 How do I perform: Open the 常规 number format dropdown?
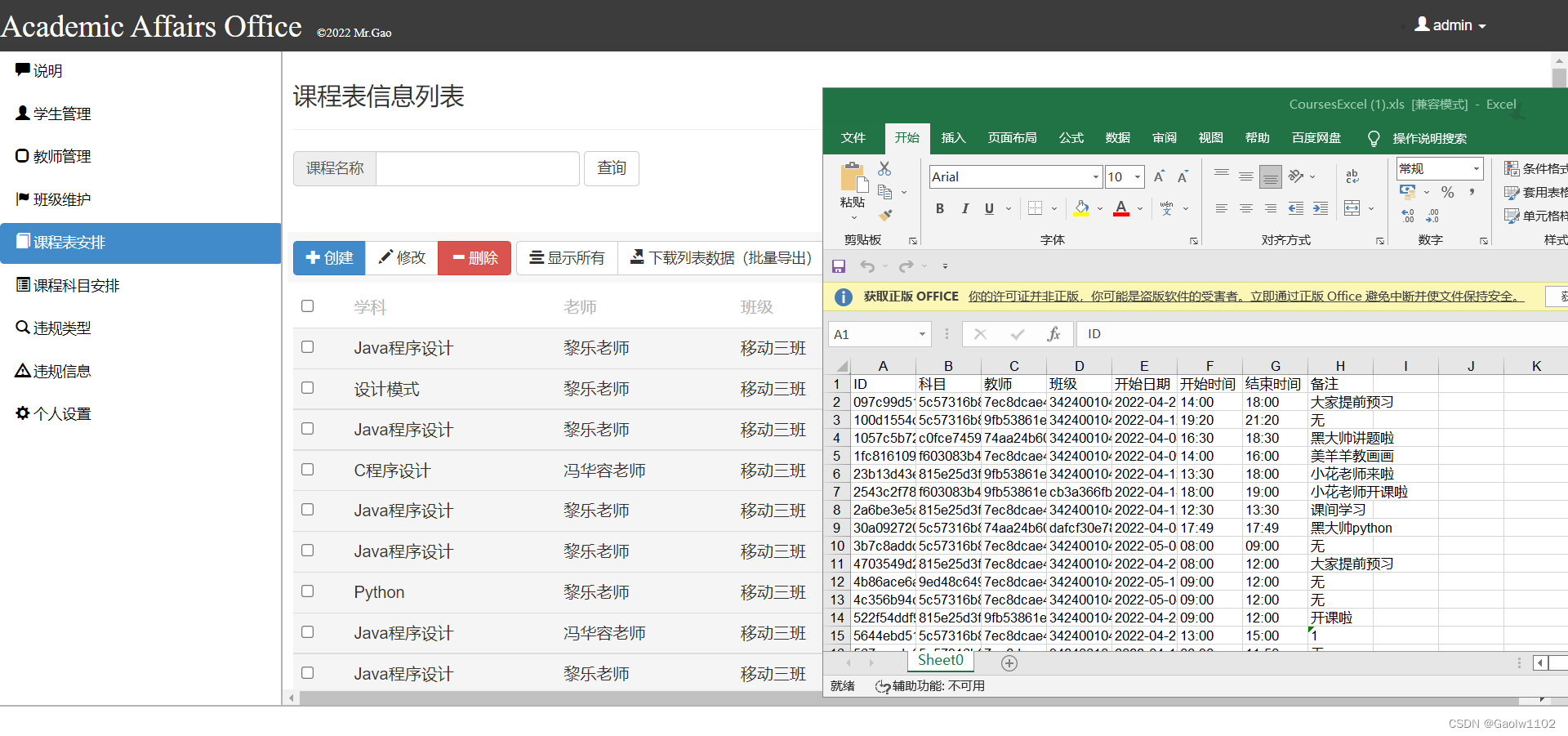[x=1476, y=169]
